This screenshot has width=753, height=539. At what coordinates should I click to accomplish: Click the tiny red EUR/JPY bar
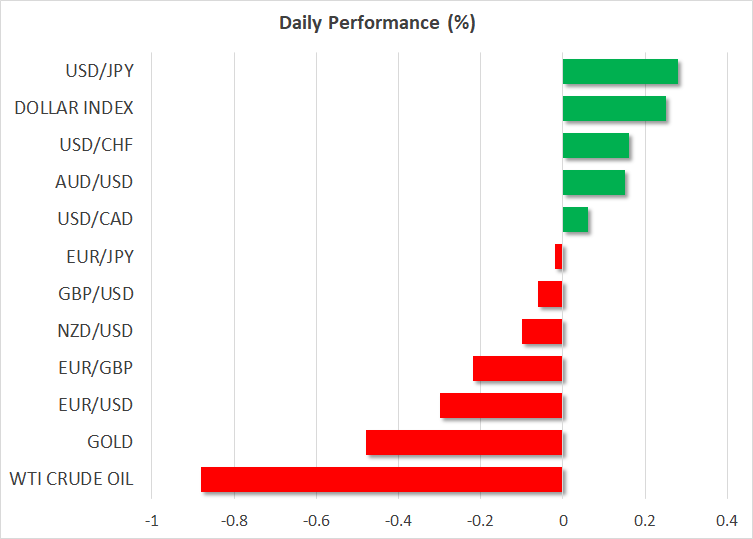[x=559, y=257]
